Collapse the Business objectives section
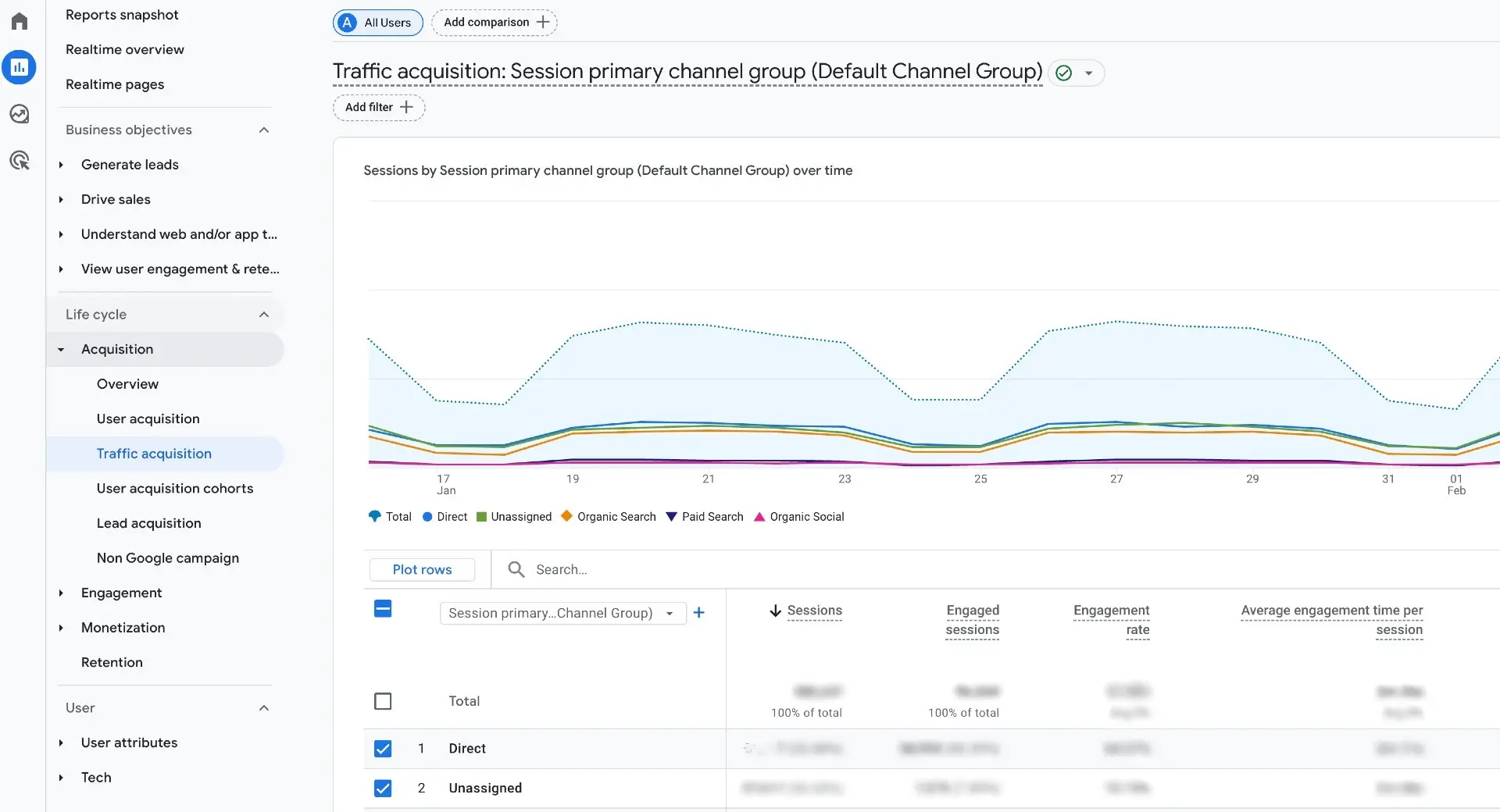Image resolution: width=1500 pixels, height=812 pixels. tap(264, 130)
